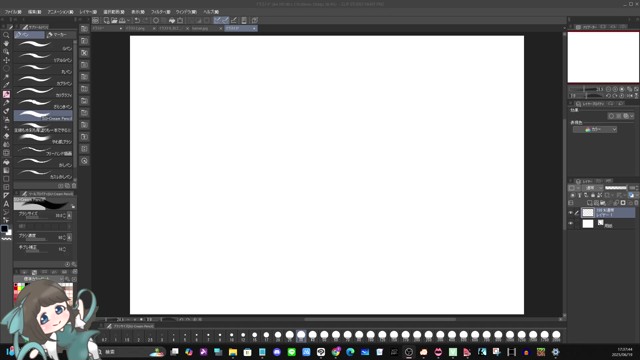Select the DJ-Cream Pencil brush
Image resolution: width=640 pixels, height=360 pixels.
[x=43, y=116]
